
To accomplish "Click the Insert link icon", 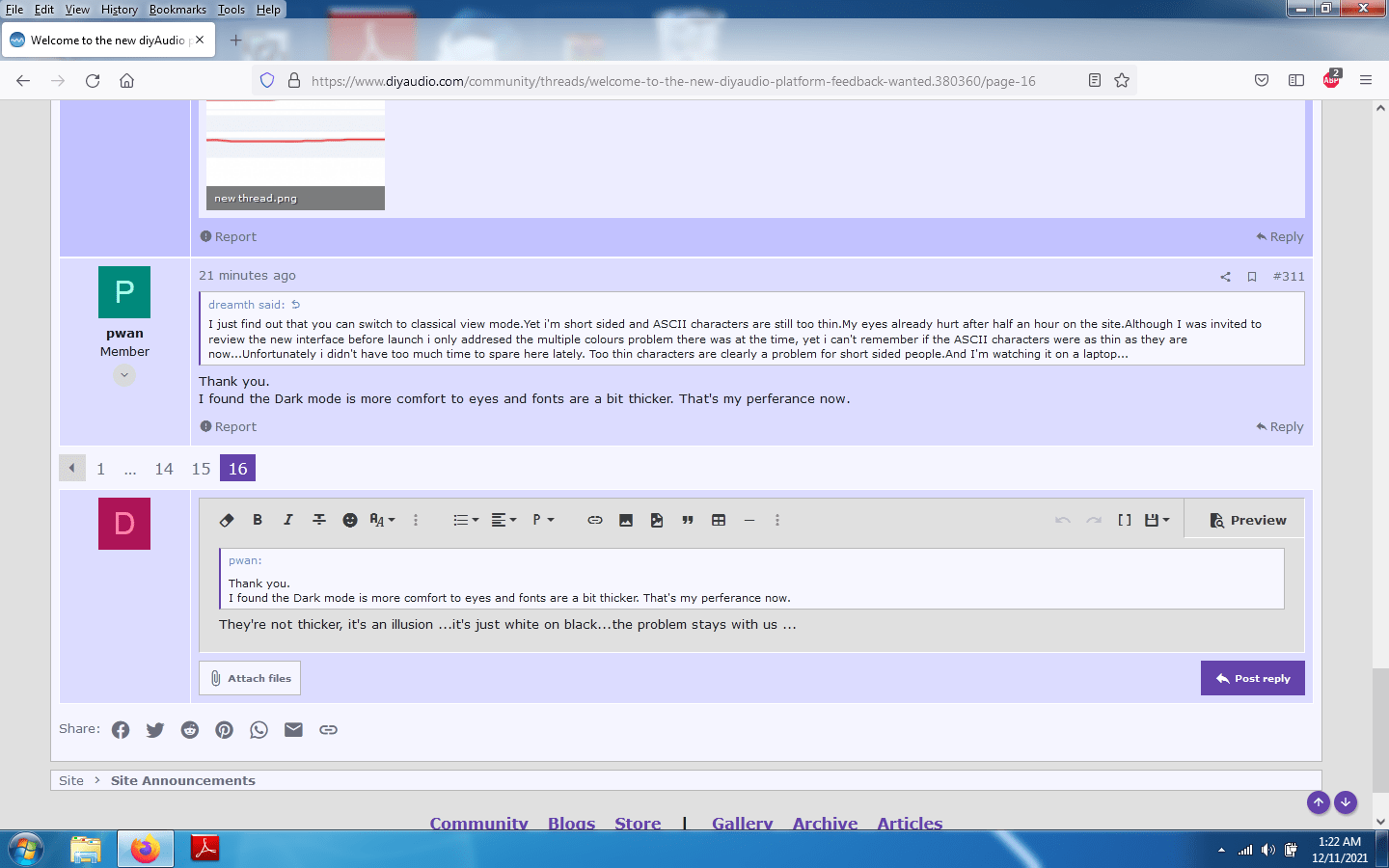I will pos(595,520).
